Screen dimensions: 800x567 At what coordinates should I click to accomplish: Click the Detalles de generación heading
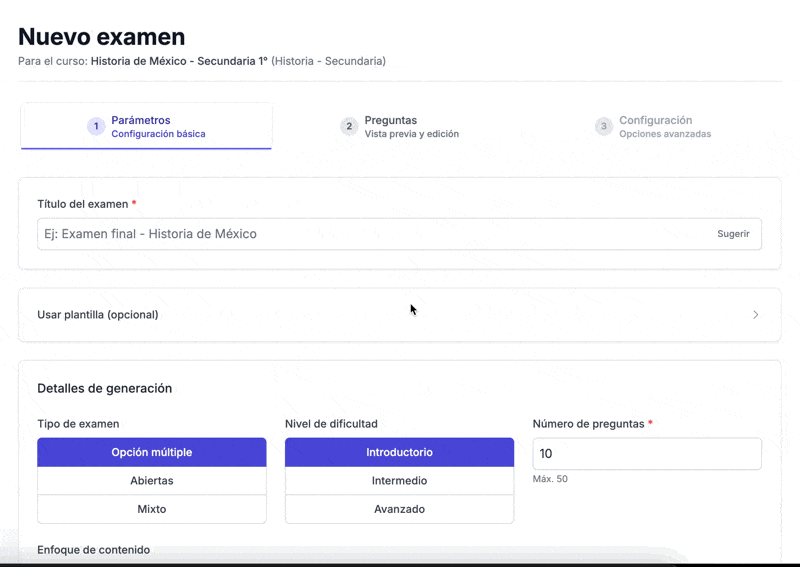105,388
